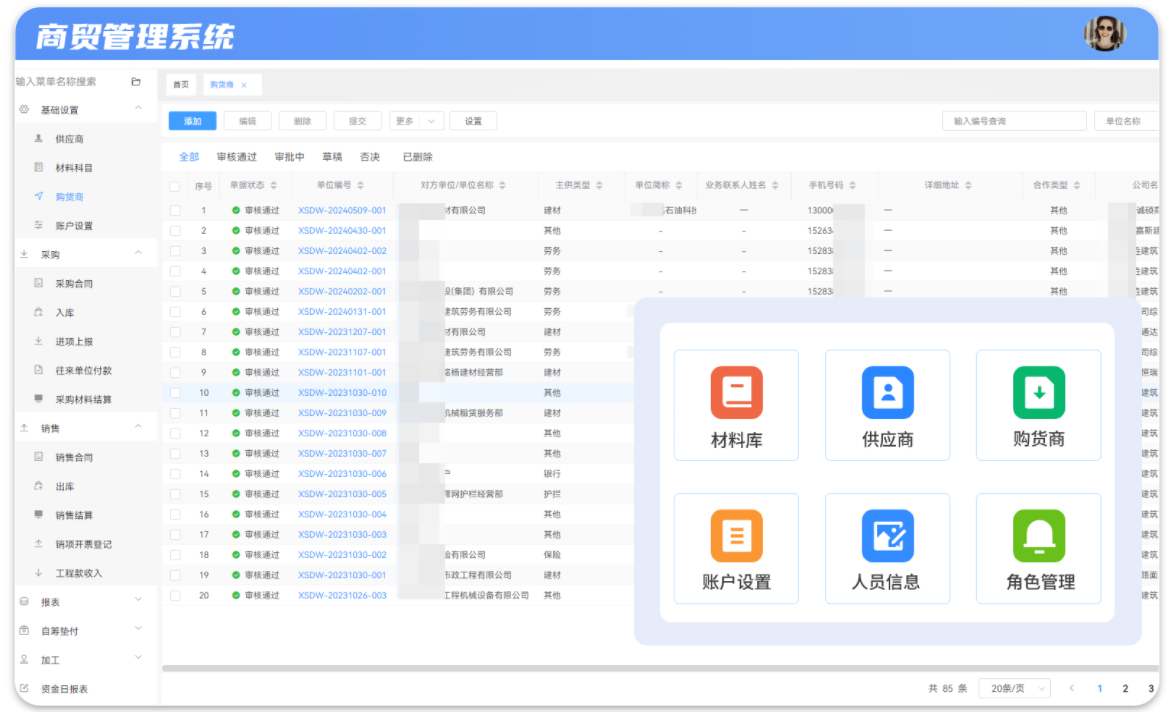Click 采购材料结算 icon in sidebar
1170x712 pixels.
tap(39, 399)
